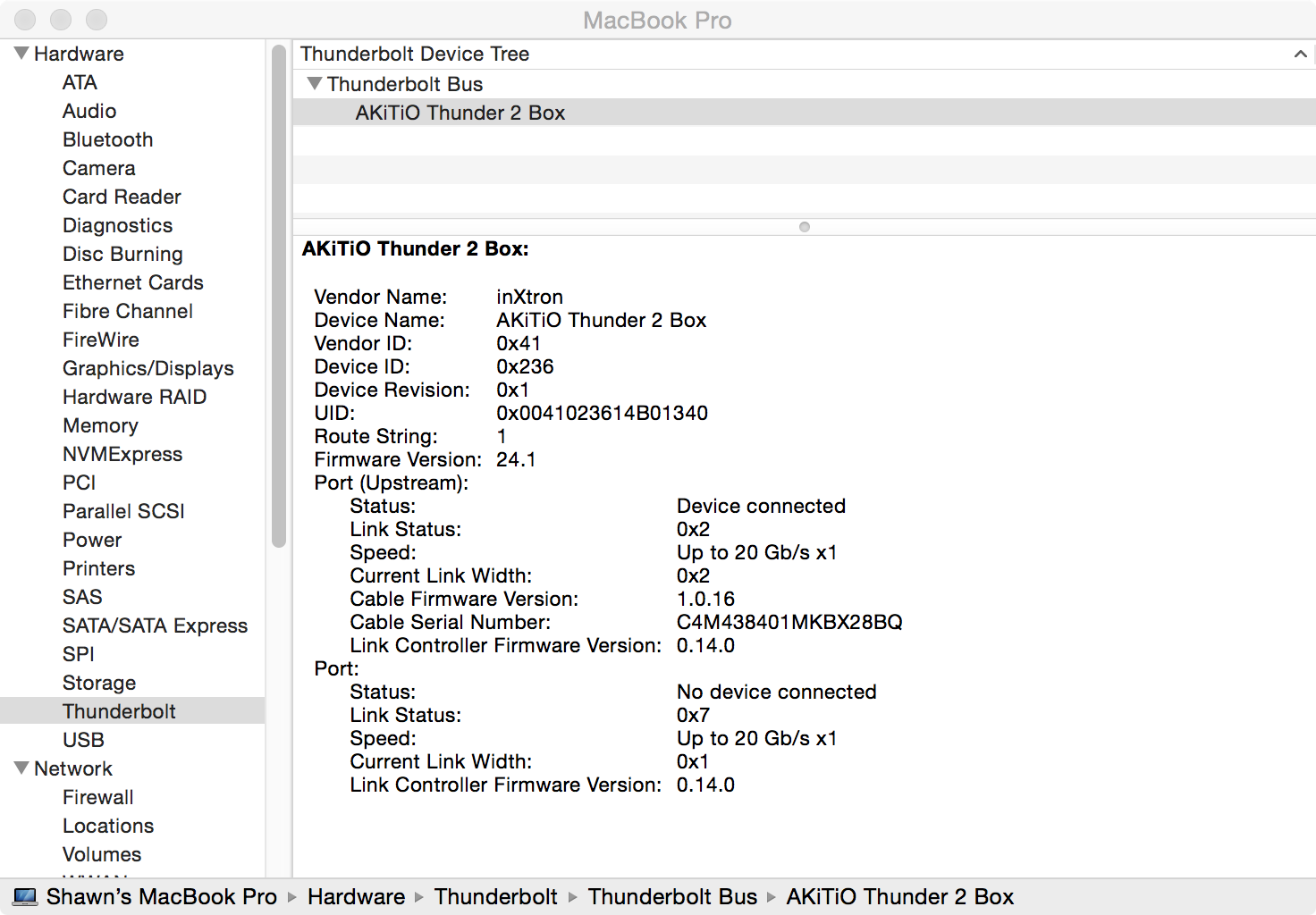Select ATA in the sidebar

[x=80, y=82]
